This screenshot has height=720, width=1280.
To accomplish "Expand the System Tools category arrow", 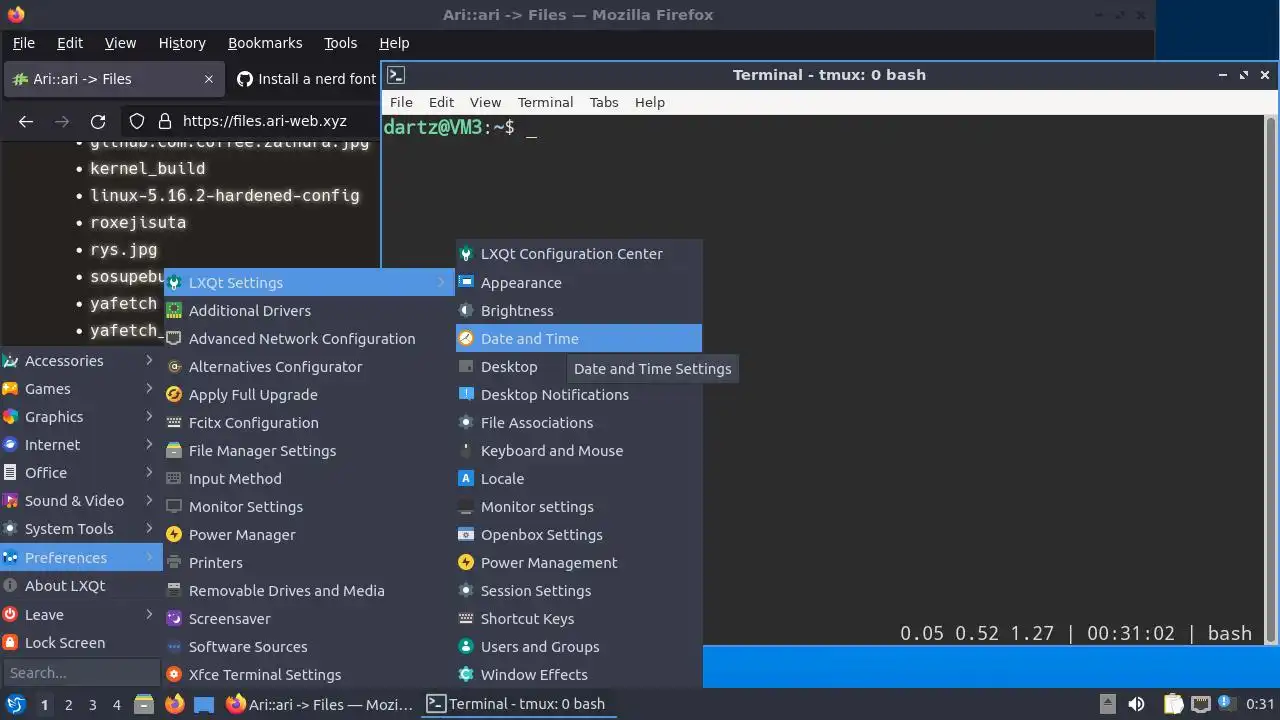I will [149, 528].
